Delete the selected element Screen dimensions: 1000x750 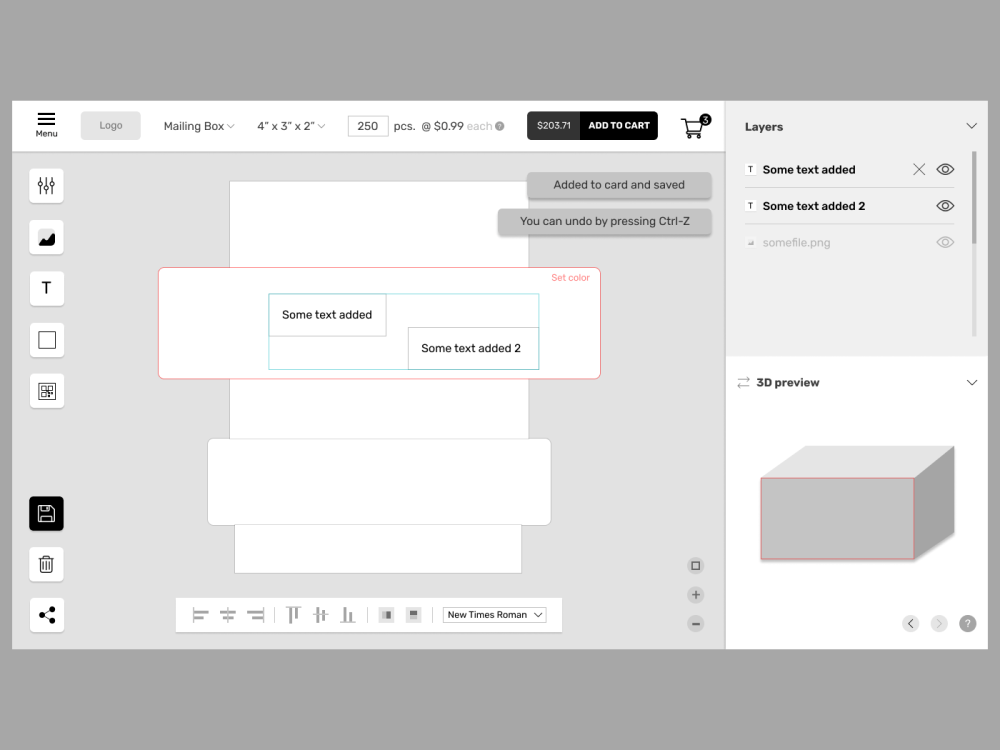click(x=46, y=564)
